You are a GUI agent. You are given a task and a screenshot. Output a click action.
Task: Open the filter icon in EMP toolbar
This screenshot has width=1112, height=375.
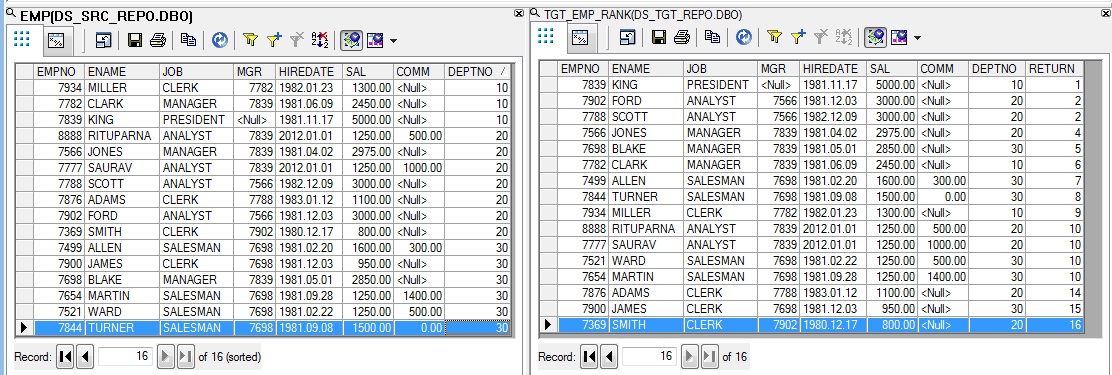coord(250,40)
